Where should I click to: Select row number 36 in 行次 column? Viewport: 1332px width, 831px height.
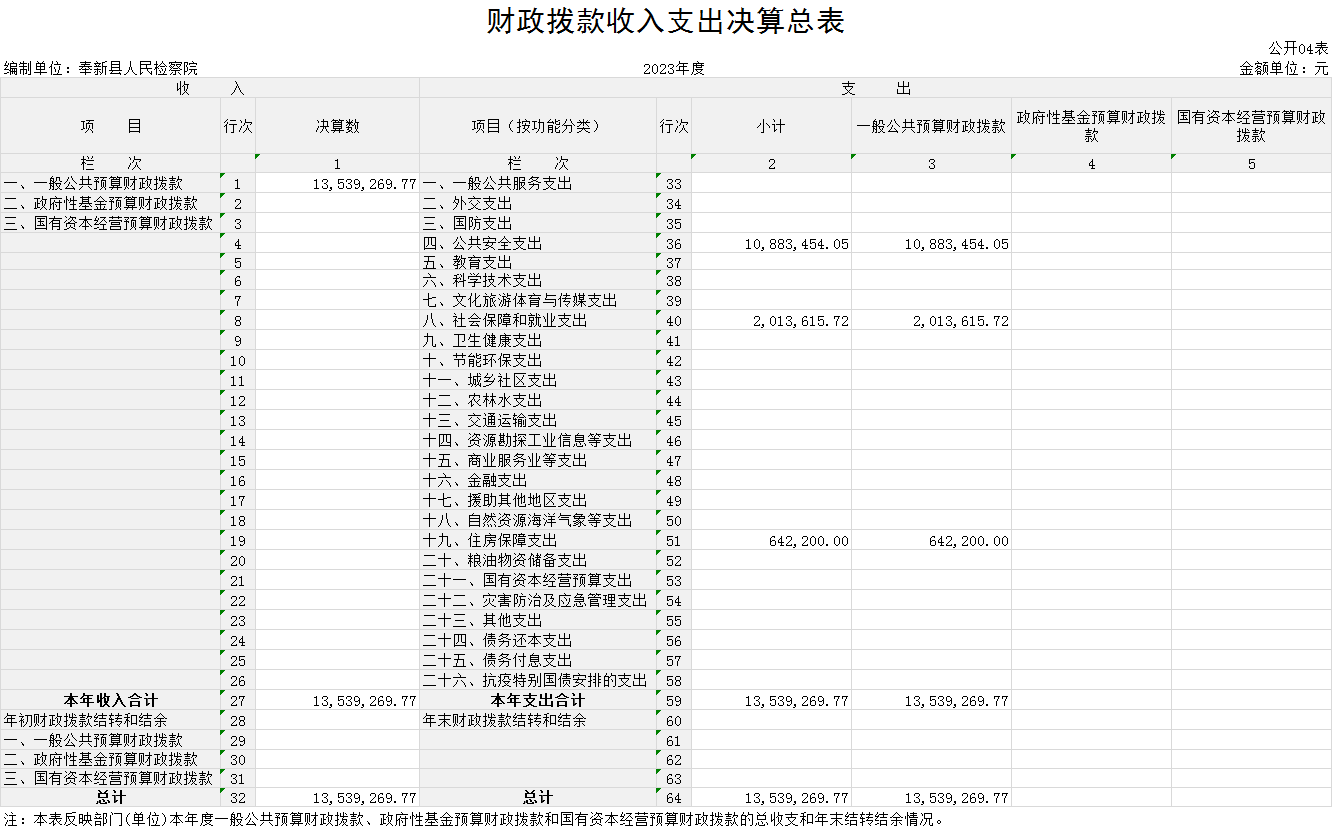(674, 244)
